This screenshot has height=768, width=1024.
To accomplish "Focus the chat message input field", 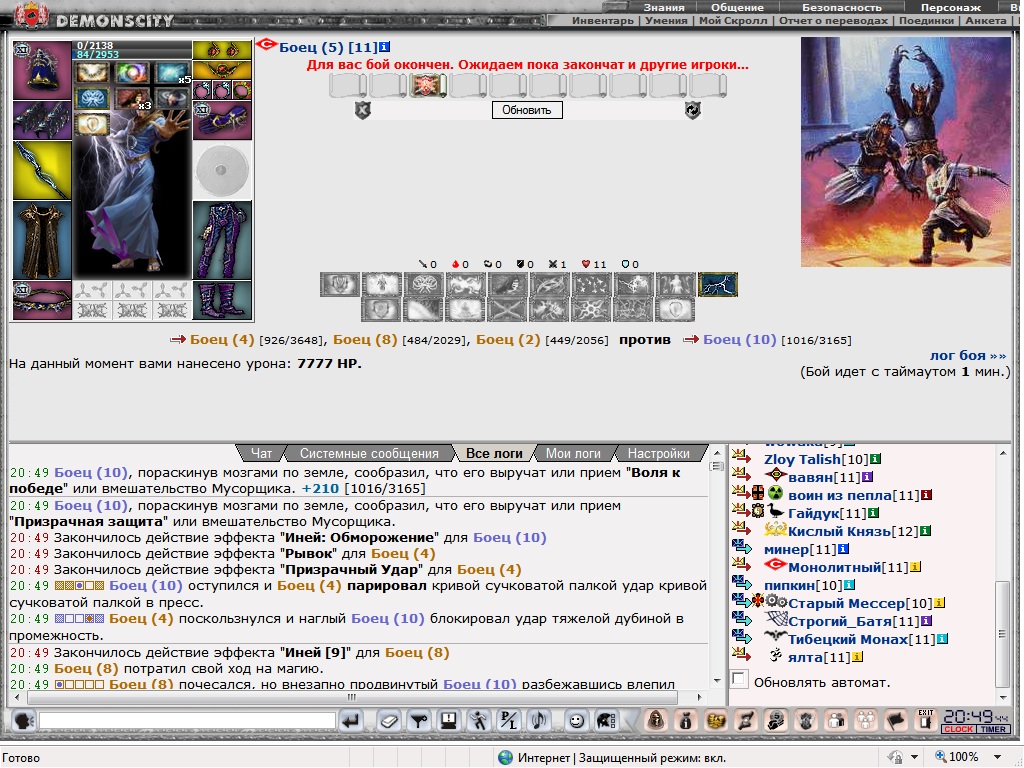I will tap(187, 721).
